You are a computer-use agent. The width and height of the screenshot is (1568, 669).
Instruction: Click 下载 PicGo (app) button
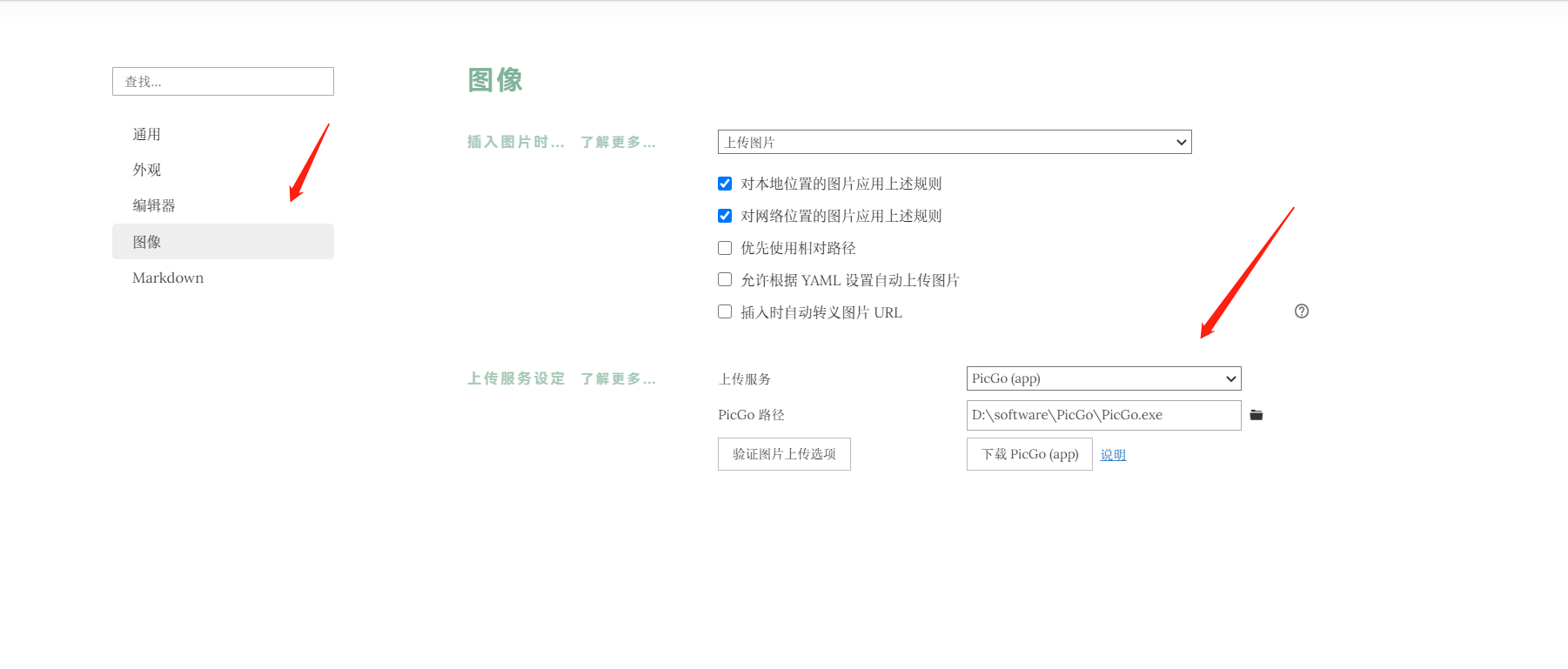(1029, 454)
